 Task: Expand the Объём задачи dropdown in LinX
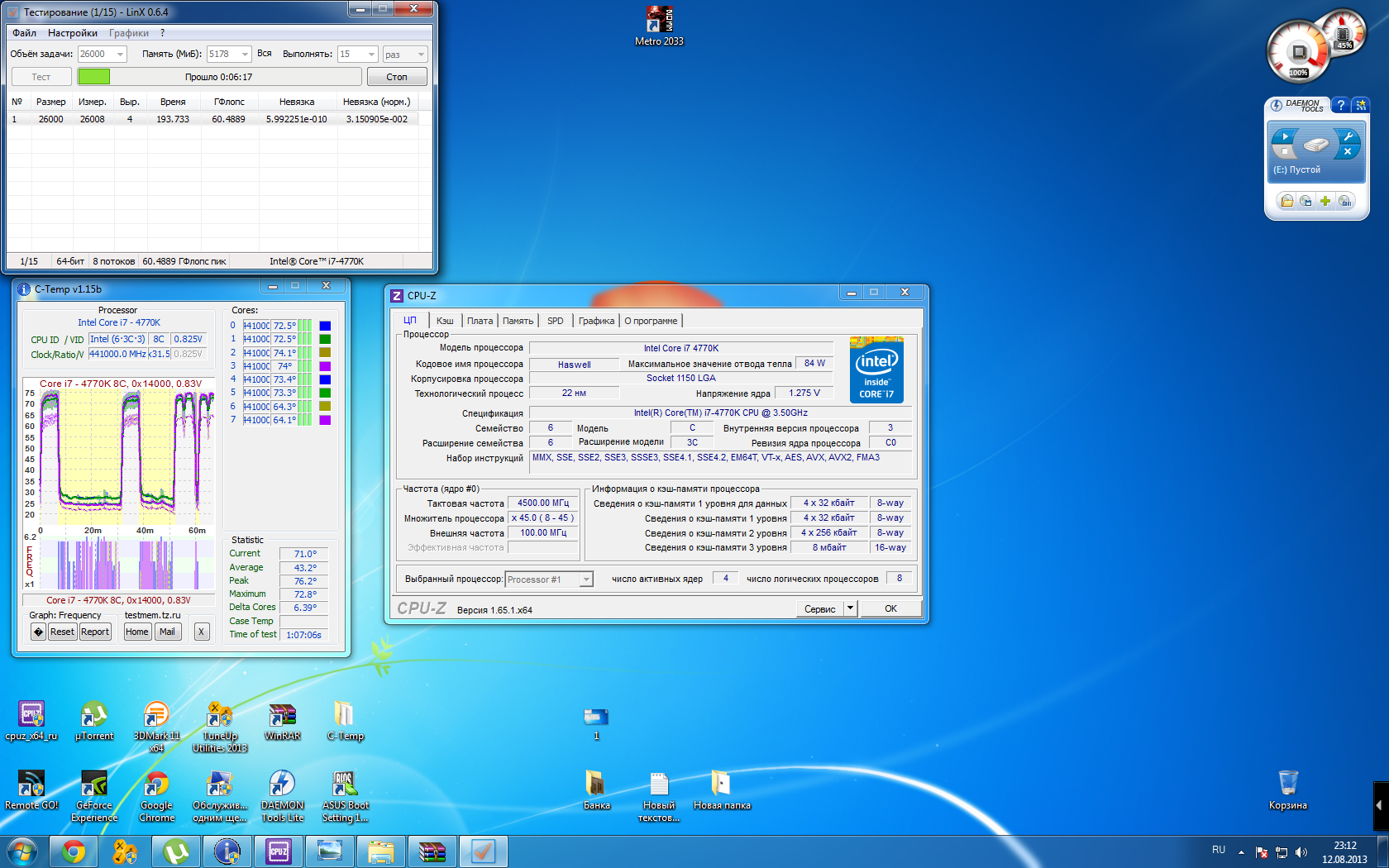pyautogui.click(x=120, y=55)
